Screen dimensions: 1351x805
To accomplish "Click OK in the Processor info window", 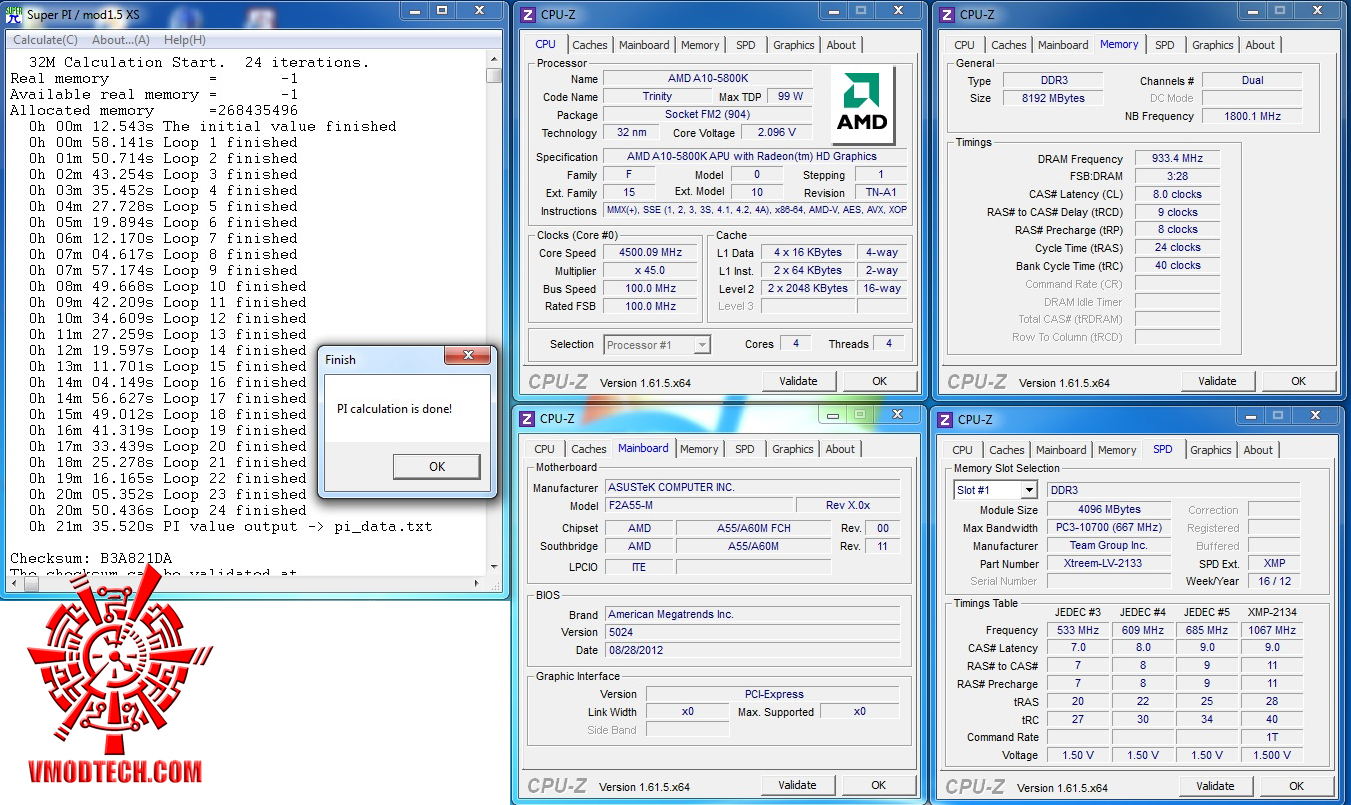I will (879, 381).
